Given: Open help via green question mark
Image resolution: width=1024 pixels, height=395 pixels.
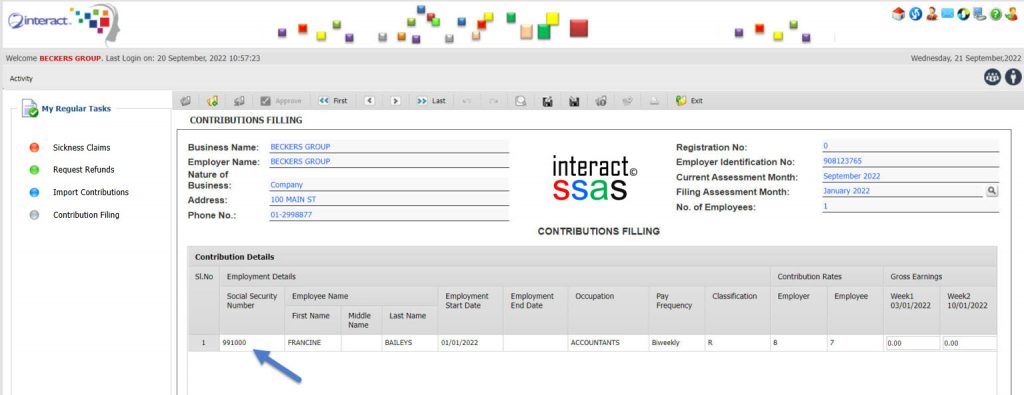Looking at the screenshot, I should [x=995, y=14].
